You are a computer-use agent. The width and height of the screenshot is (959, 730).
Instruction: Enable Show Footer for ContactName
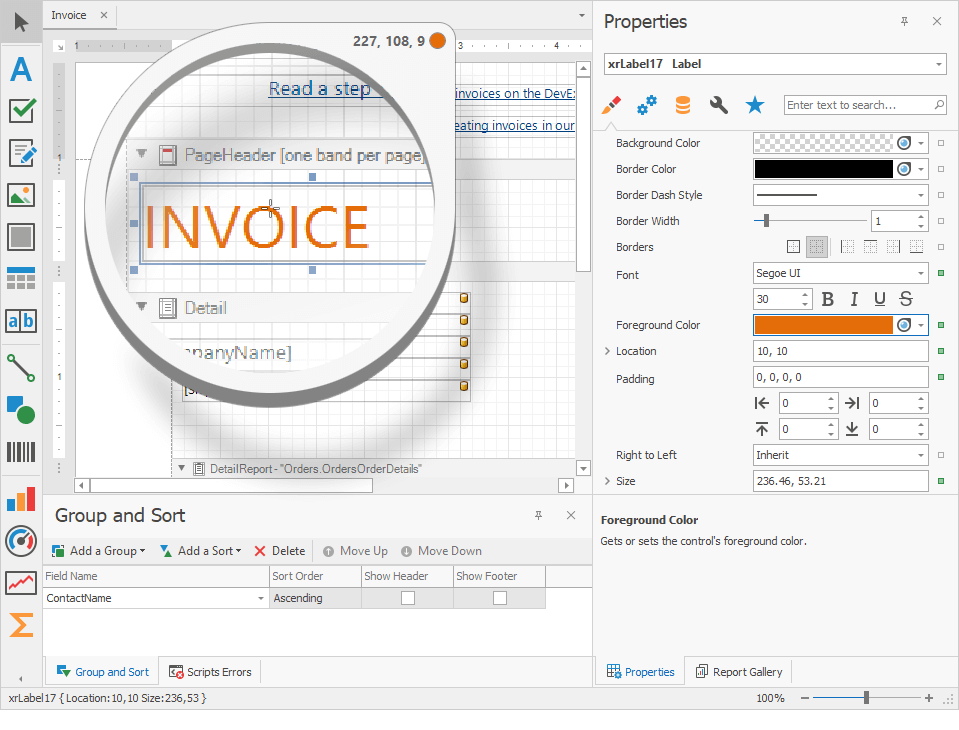coord(499,598)
